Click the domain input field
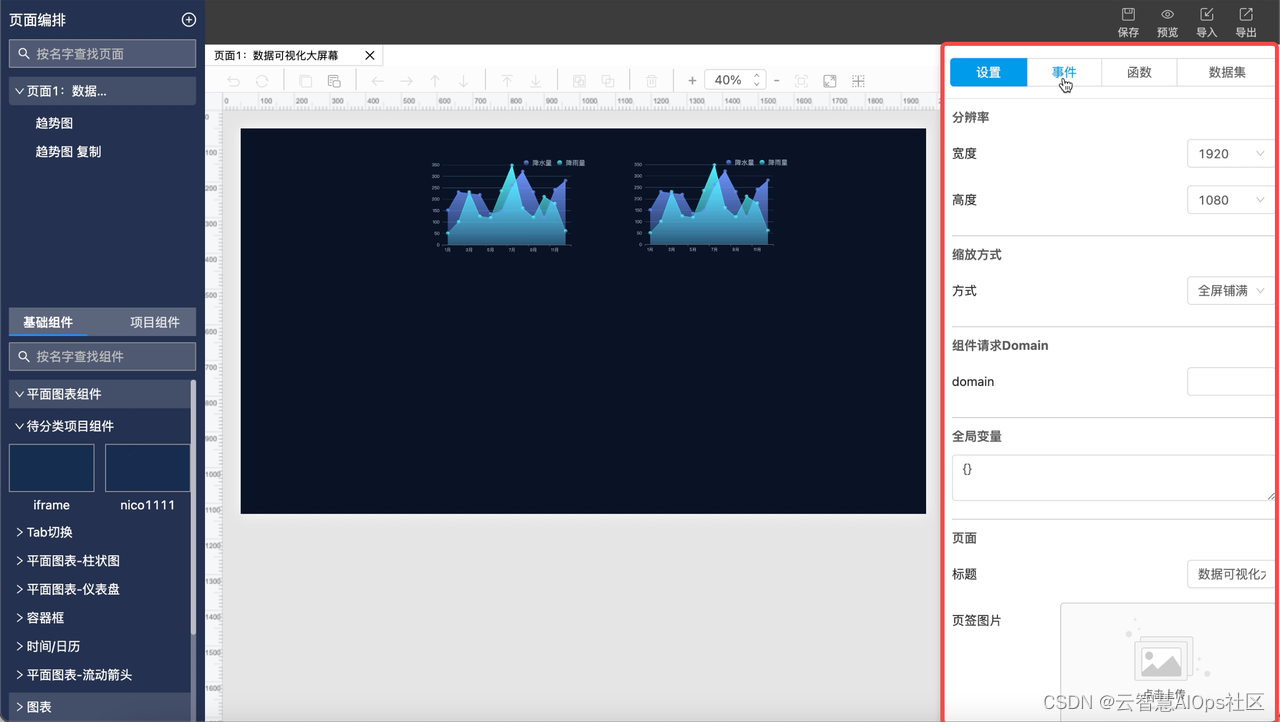Viewport: 1280px width, 722px height. (1231, 382)
